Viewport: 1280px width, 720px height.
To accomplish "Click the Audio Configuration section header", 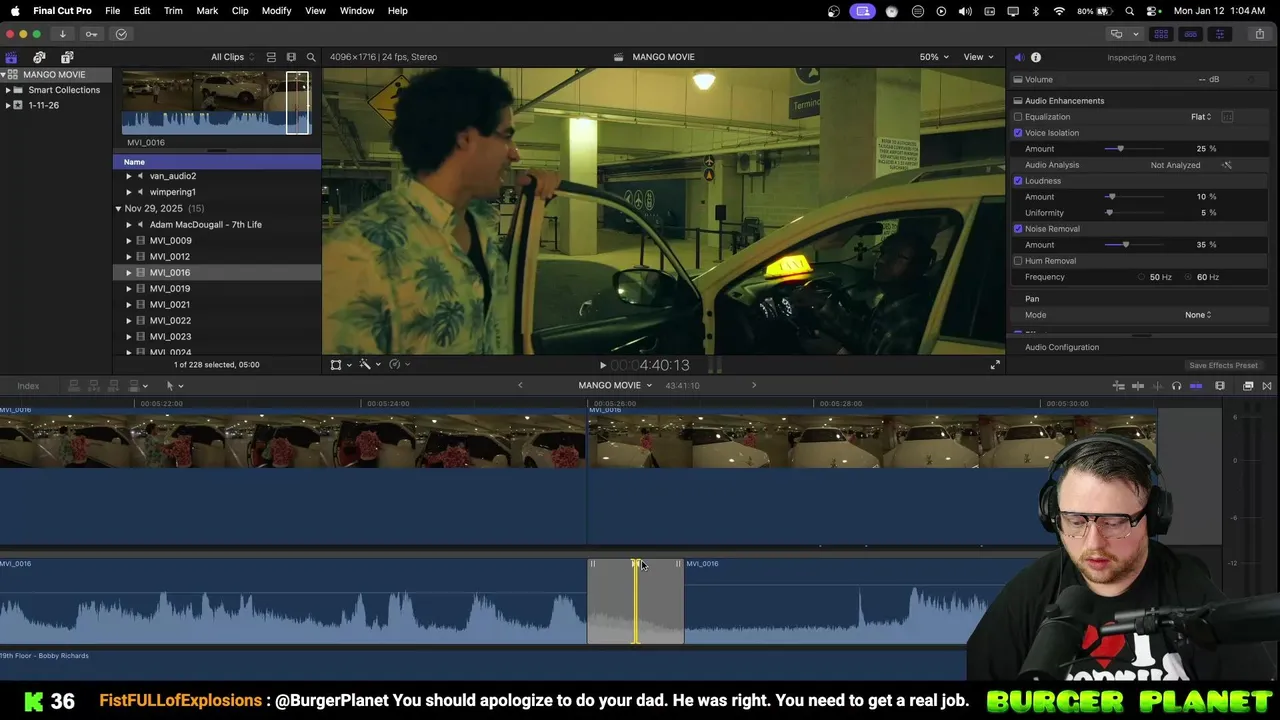I will [1062, 347].
